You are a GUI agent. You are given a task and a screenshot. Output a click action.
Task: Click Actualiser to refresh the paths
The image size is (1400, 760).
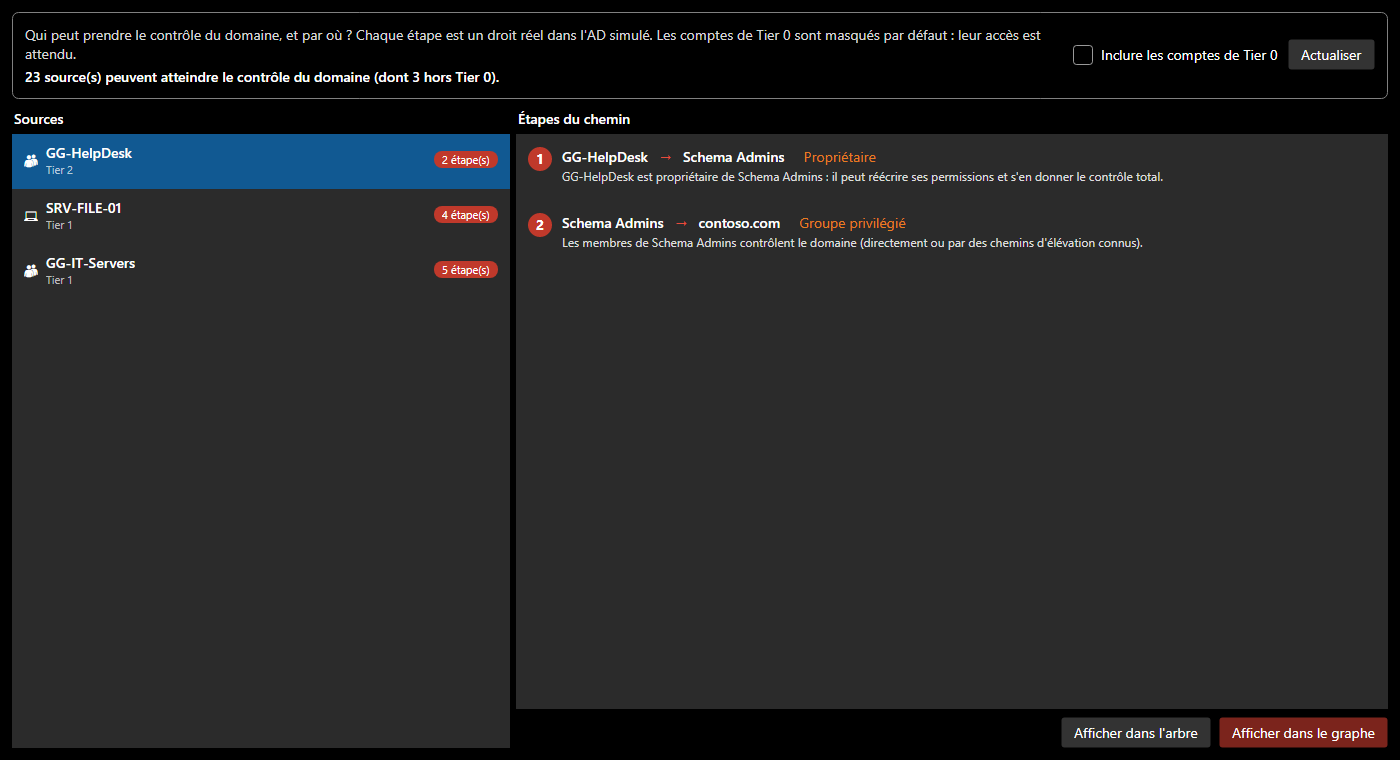[1331, 55]
